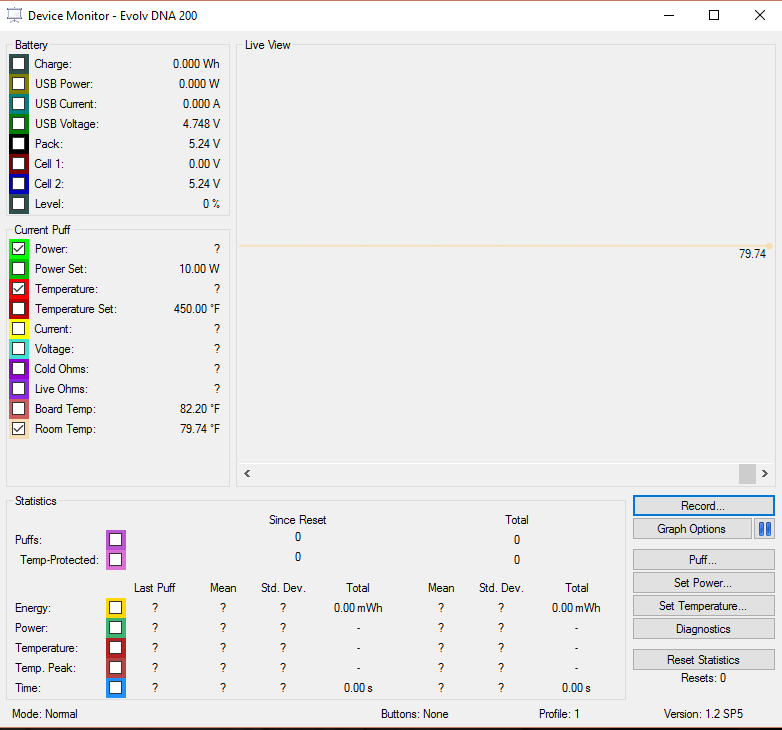
Task: Open Diagnostics
Action: pyautogui.click(x=703, y=629)
